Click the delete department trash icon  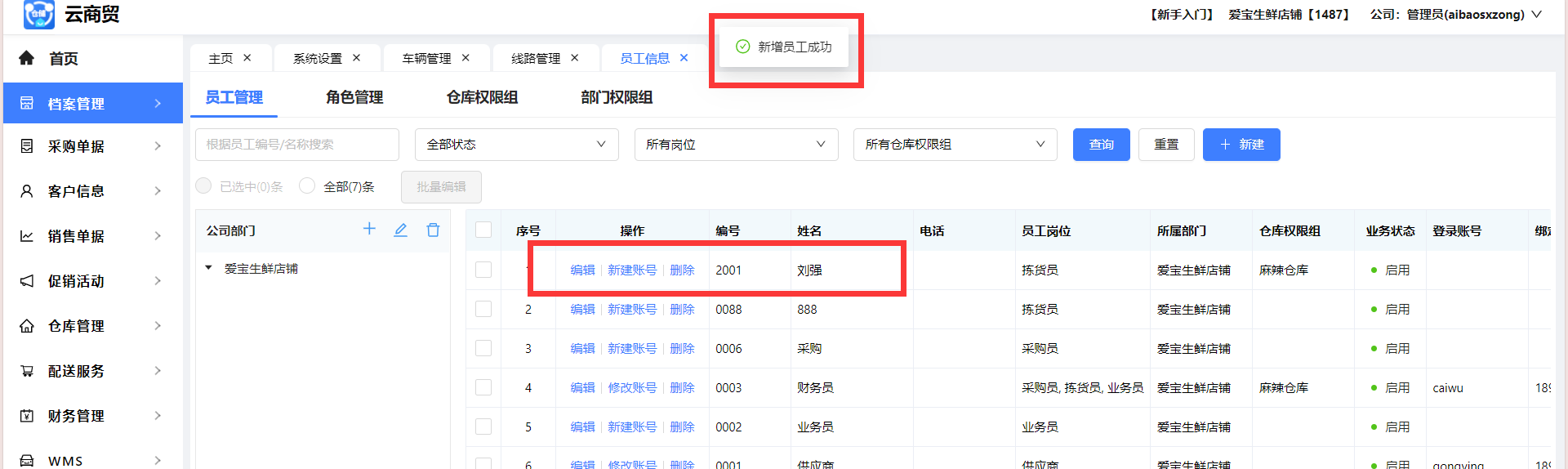coord(433,230)
